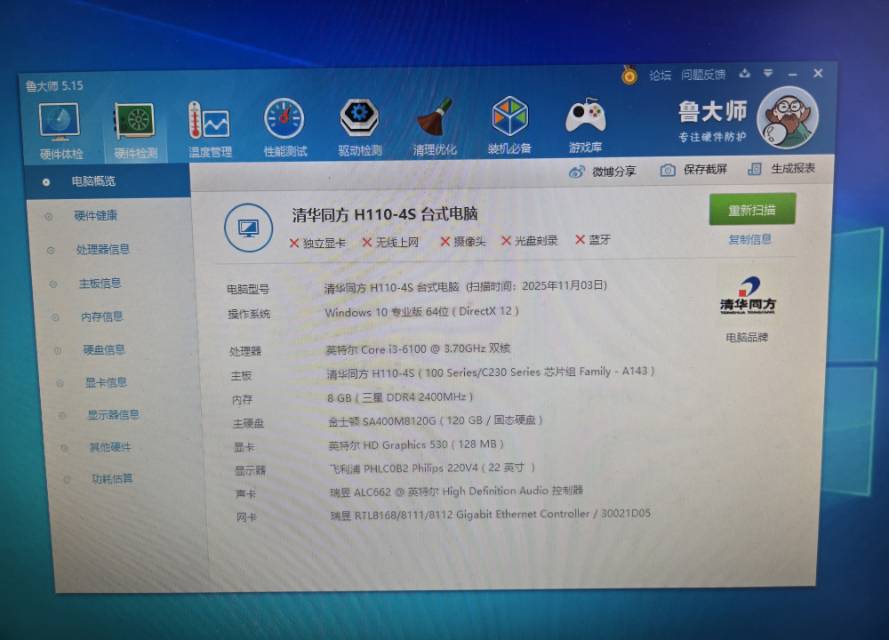Open 清理优化 broom icon
The image size is (889, 640).
pos(434,118)
